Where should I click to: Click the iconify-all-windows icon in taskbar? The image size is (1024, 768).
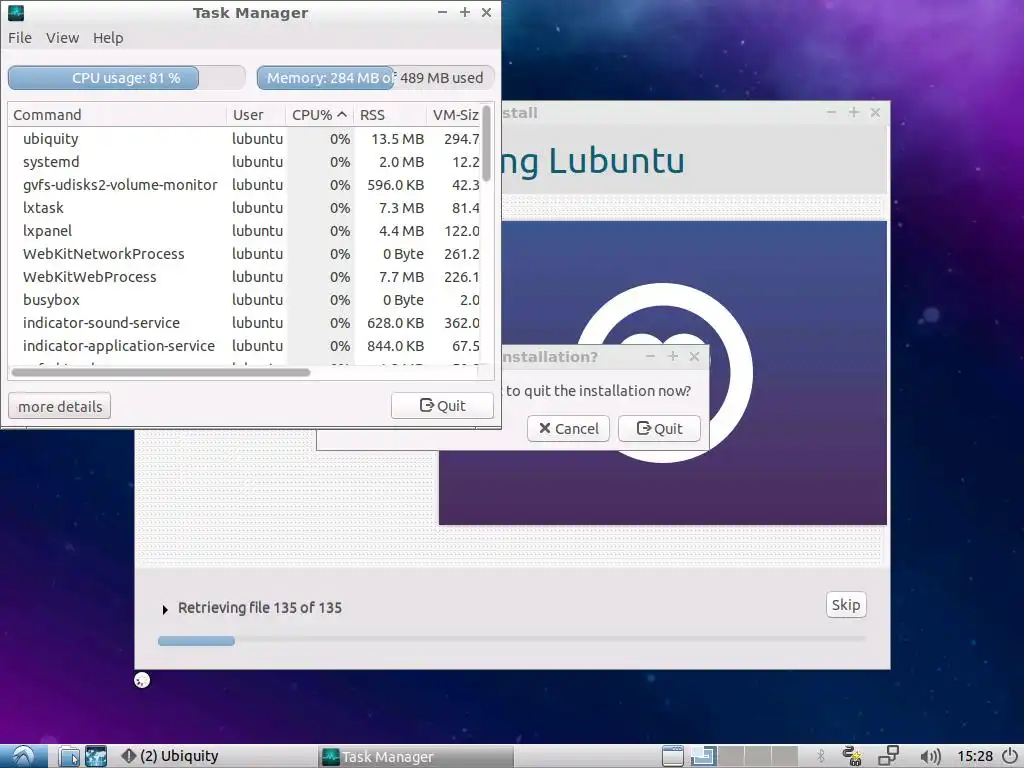coord(672,756)
